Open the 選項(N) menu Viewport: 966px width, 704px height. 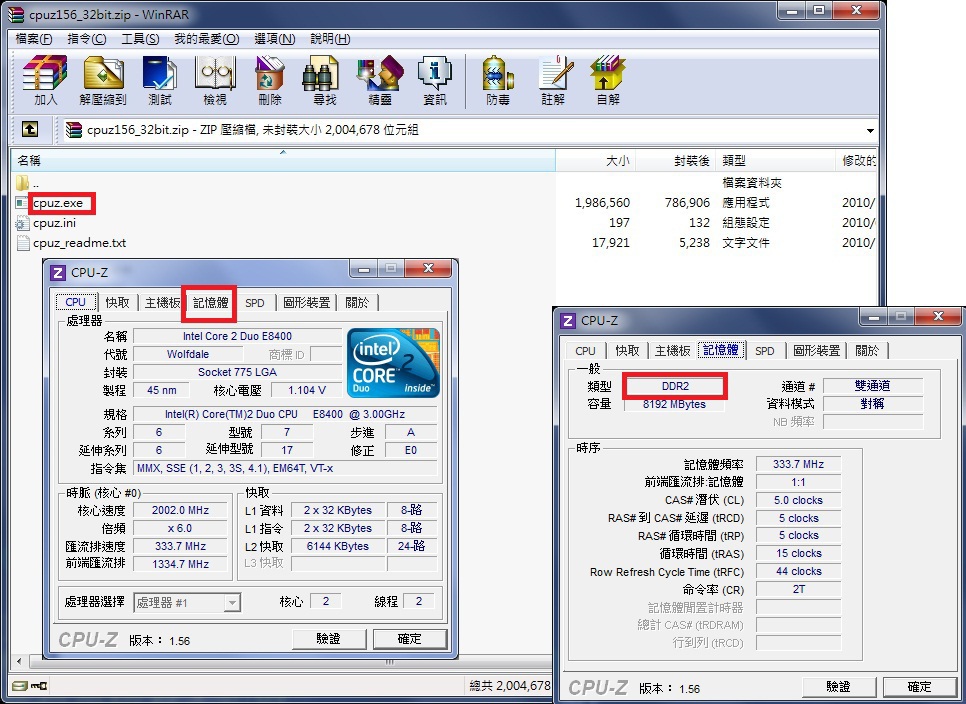(275, 39)
